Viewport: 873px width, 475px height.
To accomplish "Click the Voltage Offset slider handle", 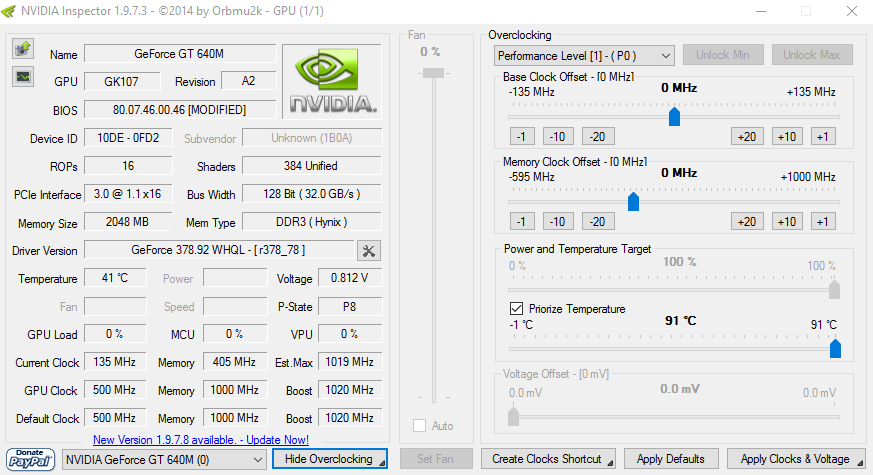I will pyautogui.click(x=513, y=416).
